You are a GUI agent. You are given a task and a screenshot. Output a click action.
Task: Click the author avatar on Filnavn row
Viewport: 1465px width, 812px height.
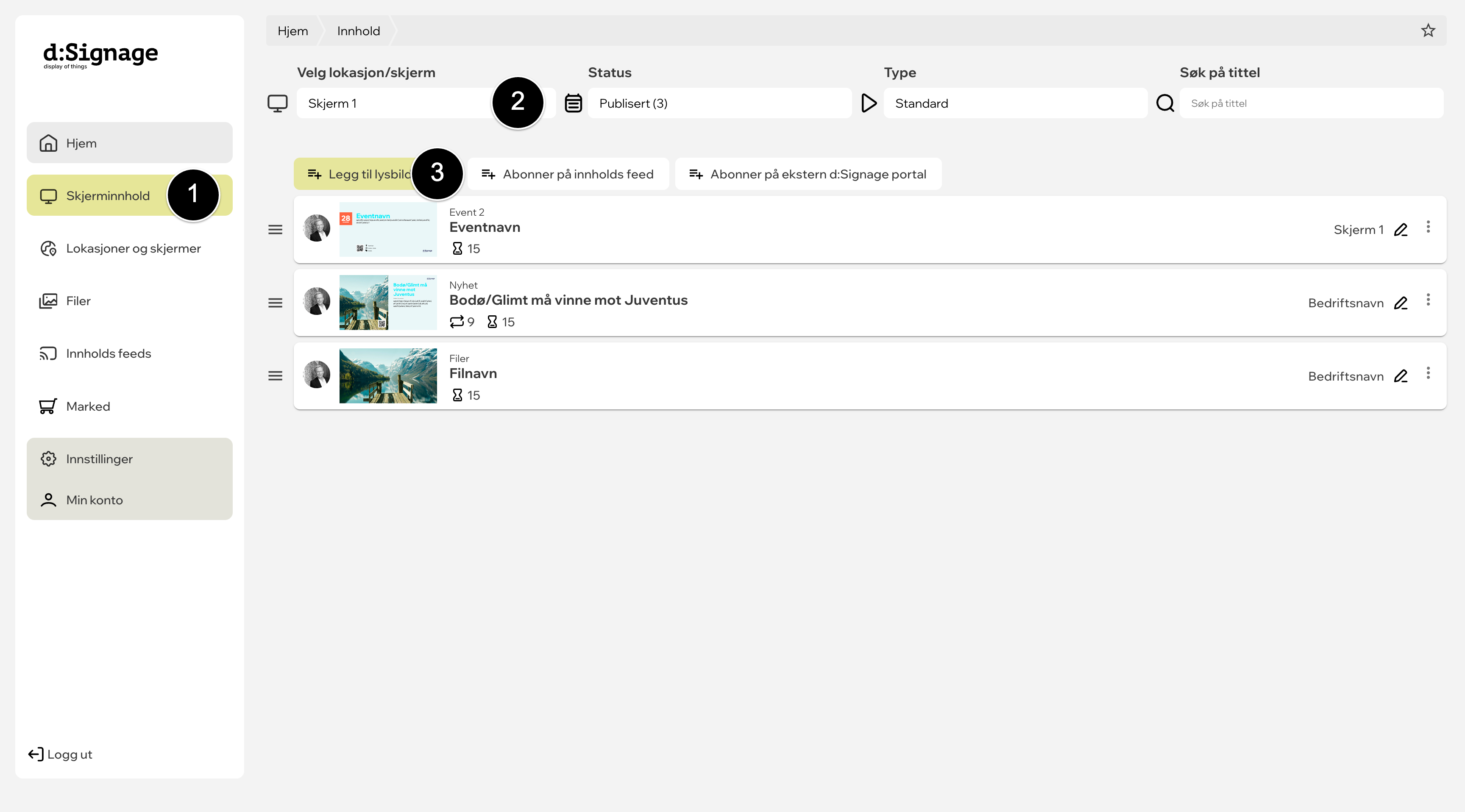click(x=317, y=375)
